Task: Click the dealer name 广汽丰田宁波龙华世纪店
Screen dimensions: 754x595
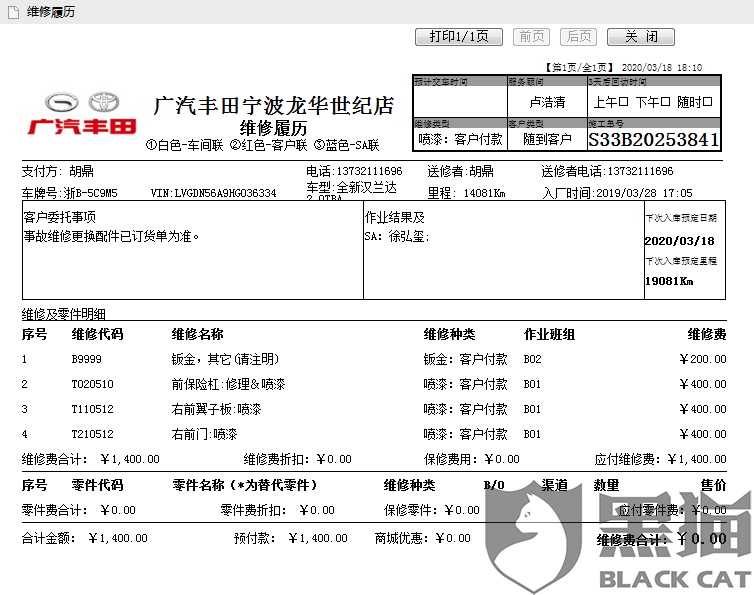Action: click(274, 106)
